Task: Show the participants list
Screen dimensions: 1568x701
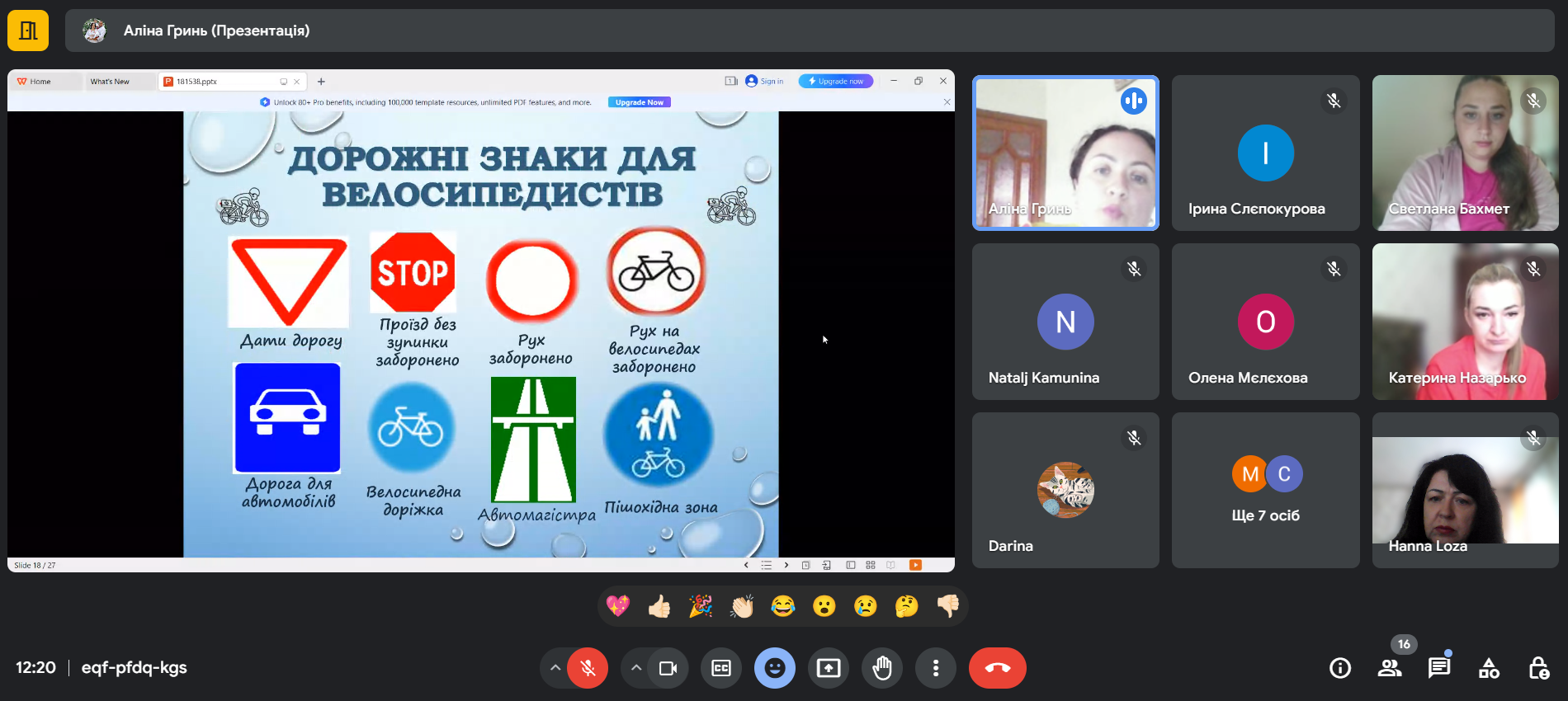Action: pyautogui.click(x=1390, y=668)
